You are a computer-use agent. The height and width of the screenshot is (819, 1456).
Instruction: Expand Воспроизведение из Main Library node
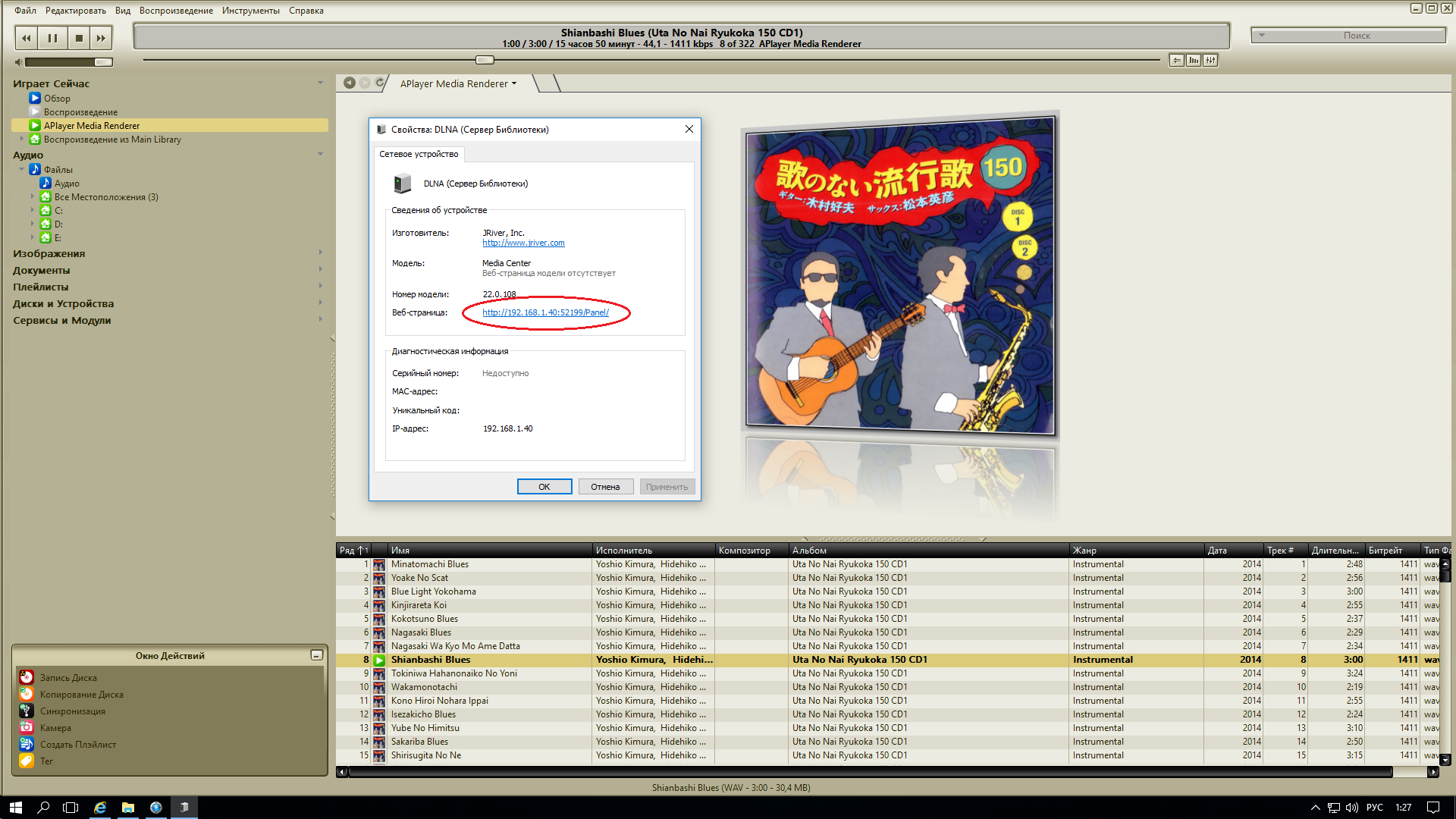pos(22,140)
